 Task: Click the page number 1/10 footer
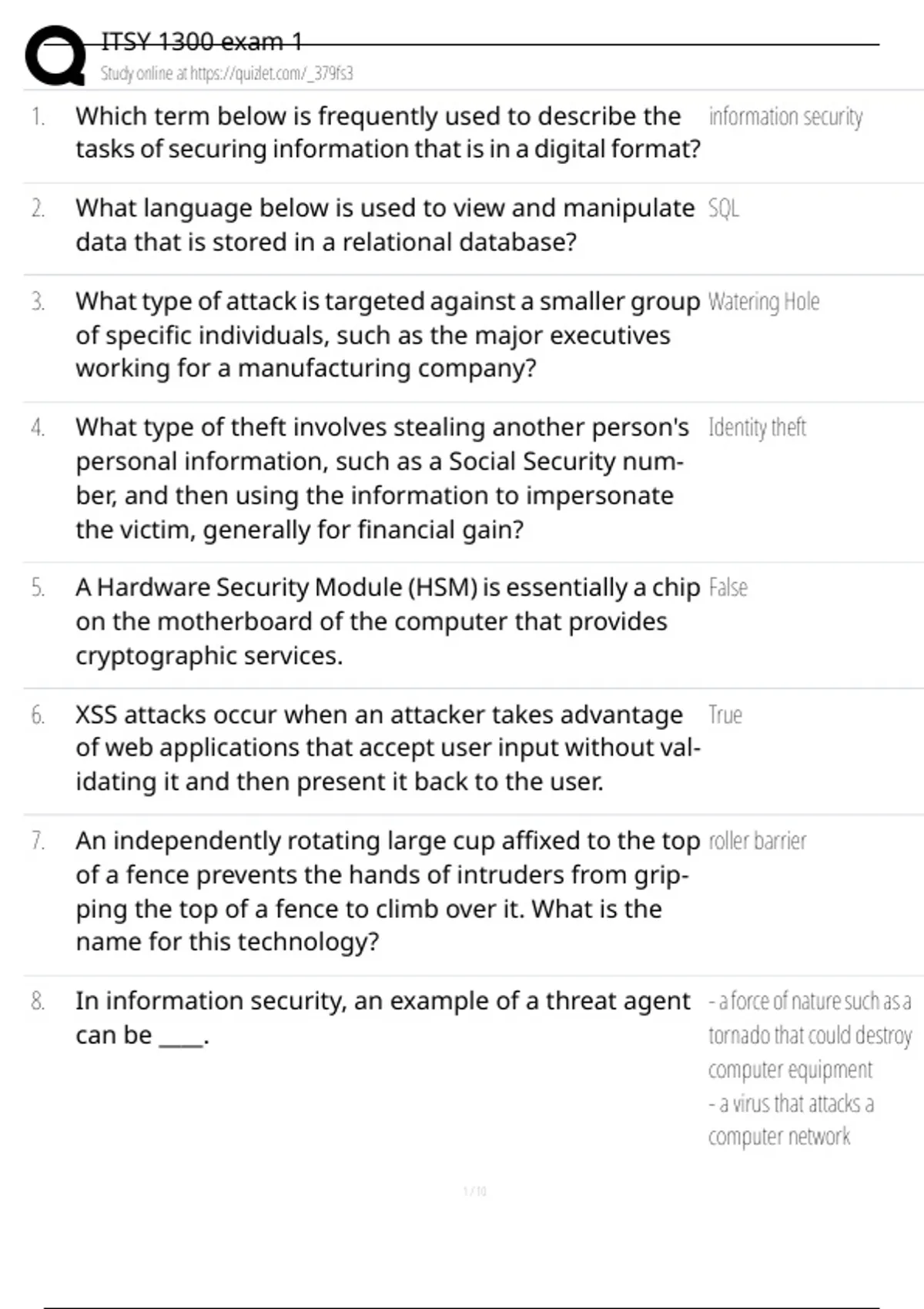pyautogui.click(x=475, y=1191)
